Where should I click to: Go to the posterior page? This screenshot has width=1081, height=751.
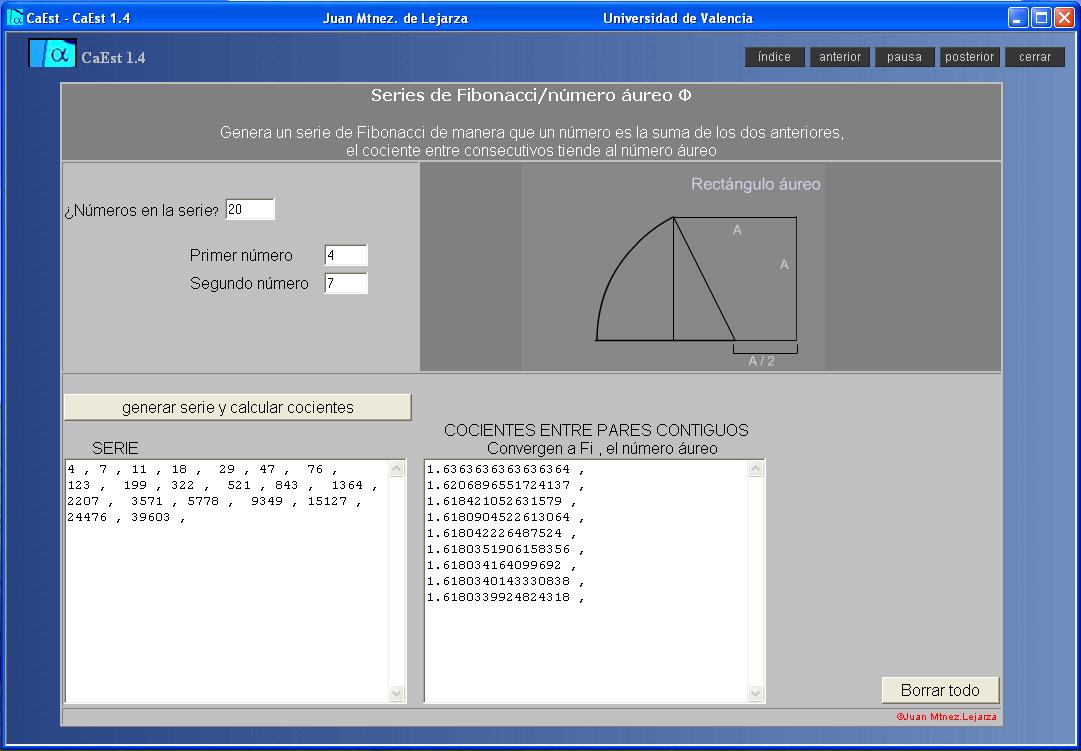click(969, 57)
